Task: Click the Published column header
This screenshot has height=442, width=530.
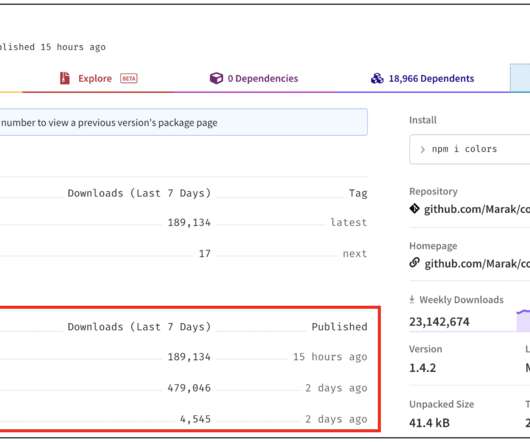Action: pyautogui.click(x=339, y=327)
